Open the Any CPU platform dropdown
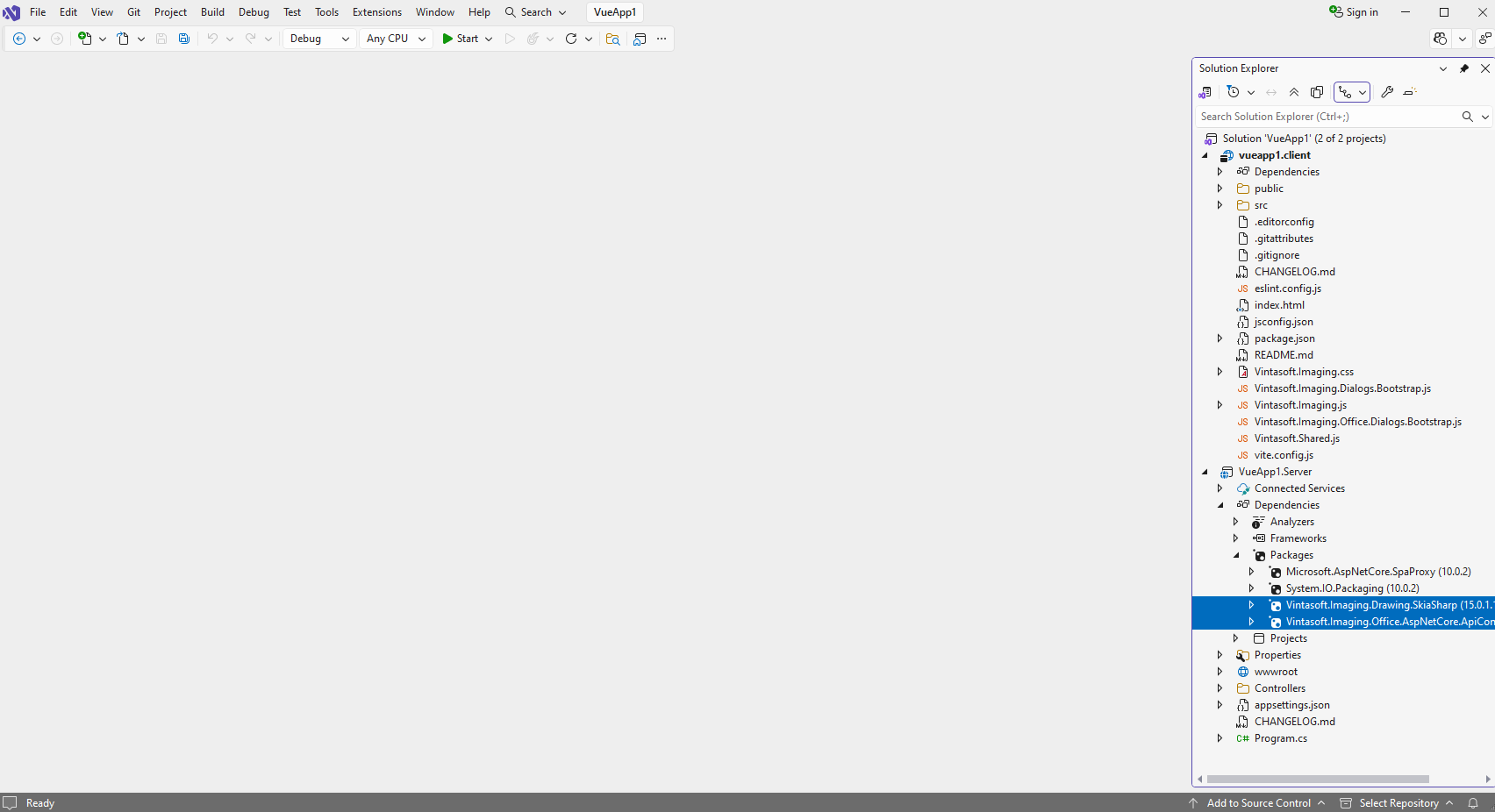The width and height of the screenshot is (1495, 812). [x=396, y=39]
